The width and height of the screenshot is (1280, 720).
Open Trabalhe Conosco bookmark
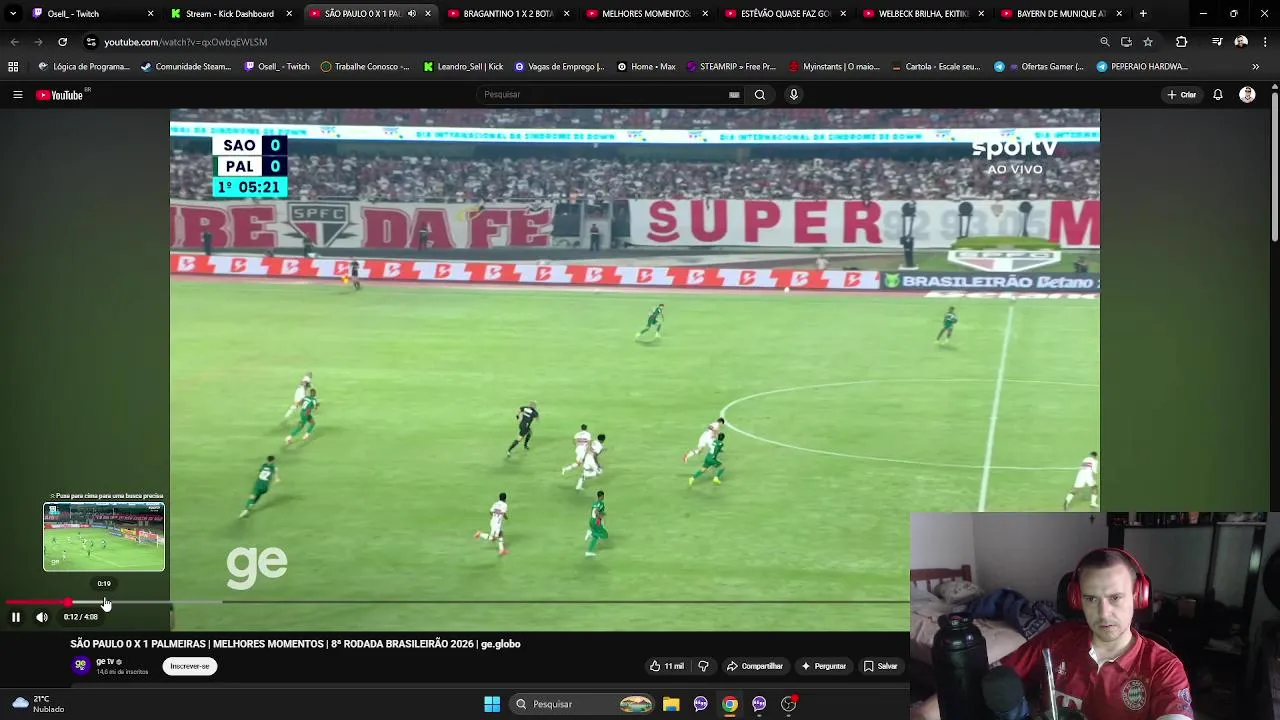pos(365,67)
